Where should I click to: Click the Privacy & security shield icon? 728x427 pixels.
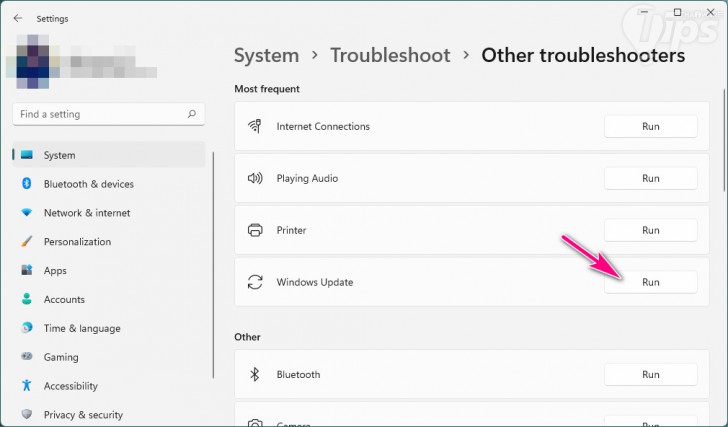tap(27, 414)
